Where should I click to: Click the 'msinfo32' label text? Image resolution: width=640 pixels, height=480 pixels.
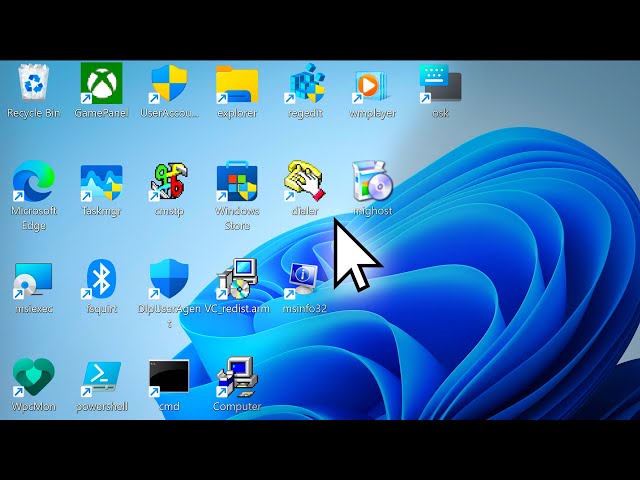tap(305, 309)
